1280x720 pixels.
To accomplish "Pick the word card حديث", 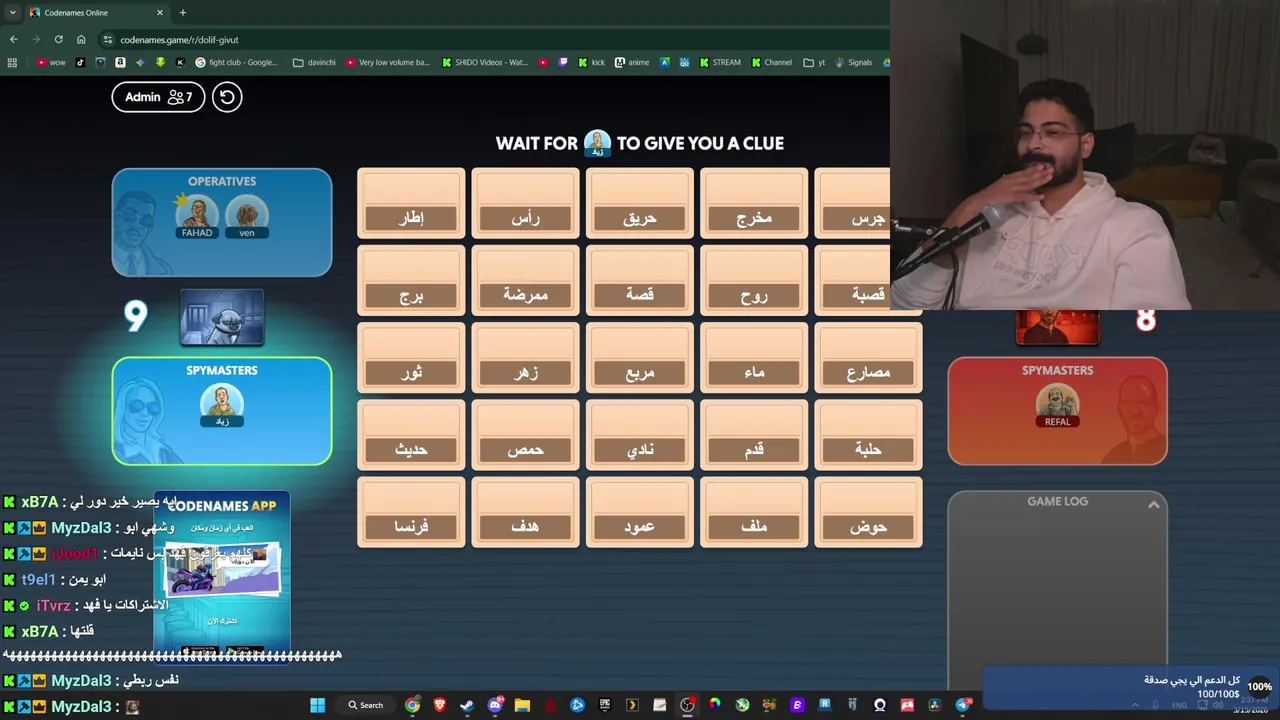I will [x=411, y=435].
